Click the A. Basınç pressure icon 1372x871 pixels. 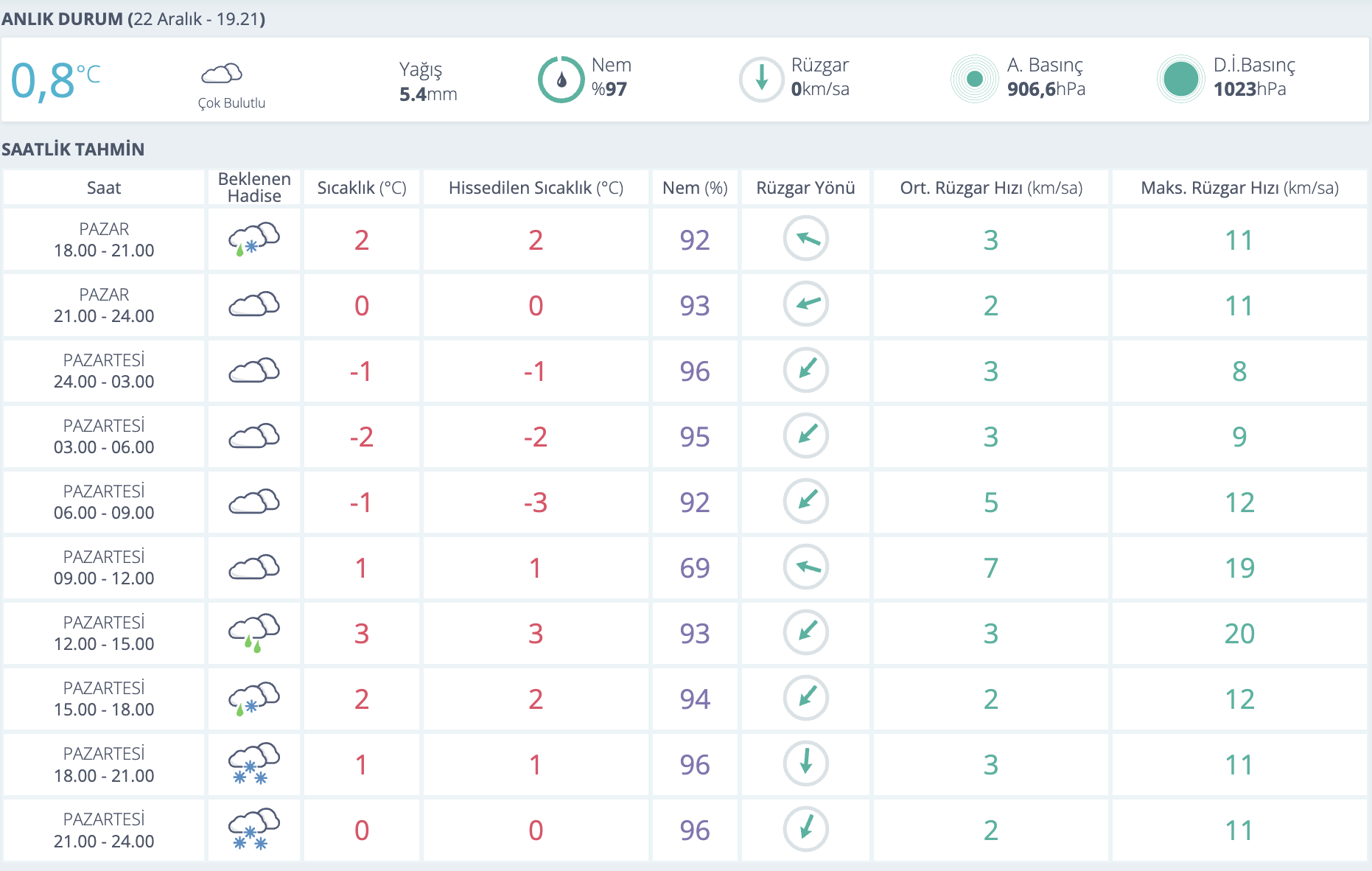[x=974, y=79]
